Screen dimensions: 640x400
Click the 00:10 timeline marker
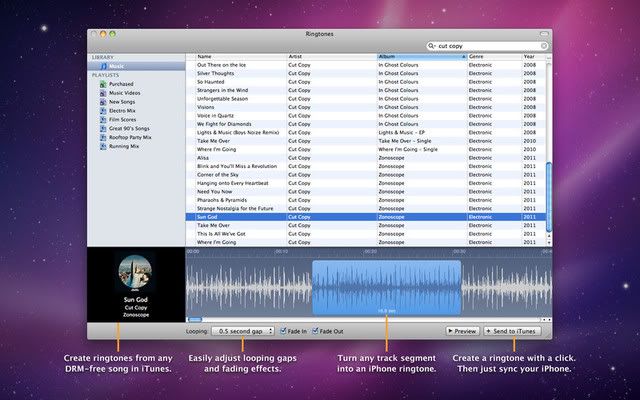point(281,251)
